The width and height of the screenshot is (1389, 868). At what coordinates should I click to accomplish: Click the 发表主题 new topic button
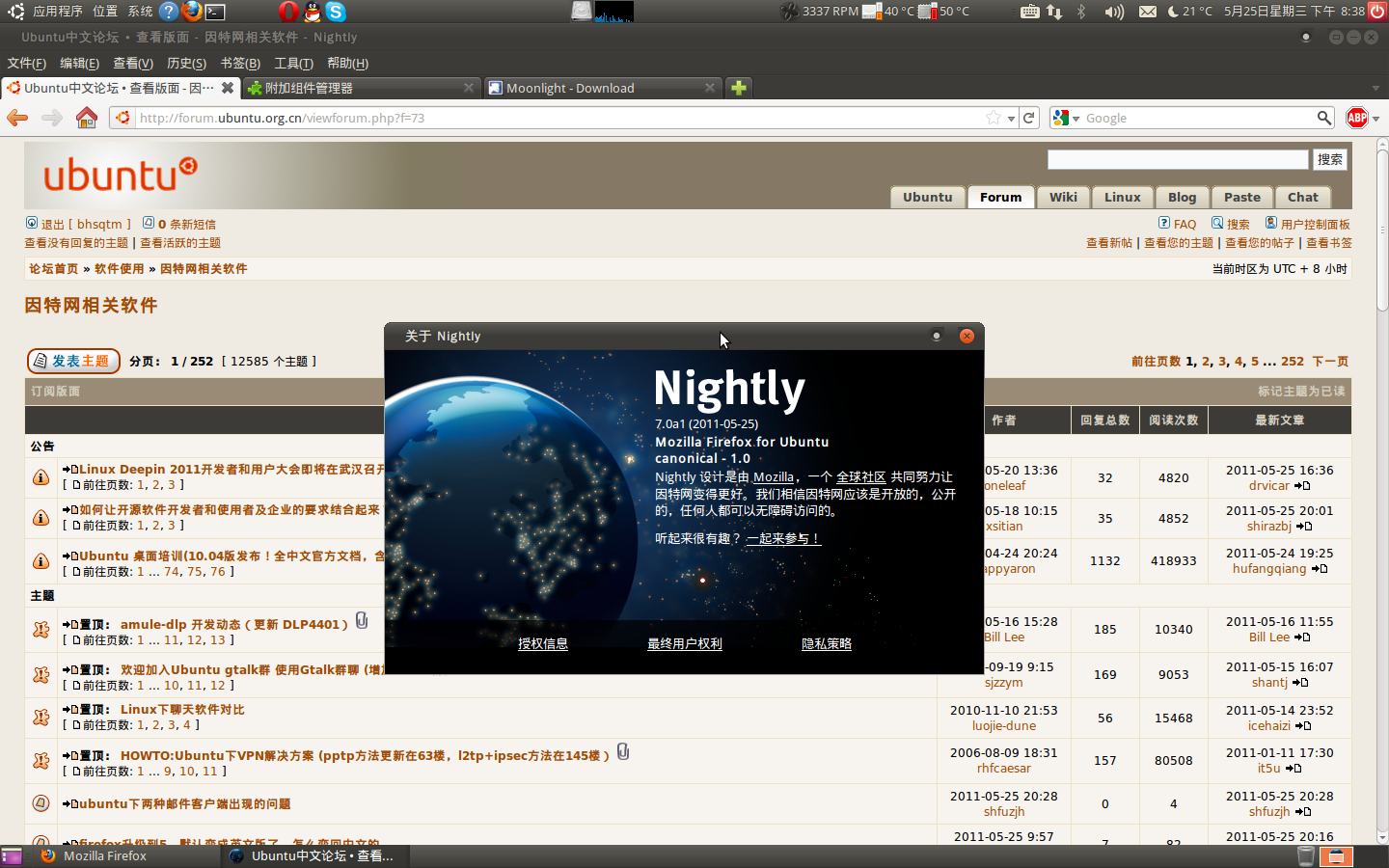click(x=73, y=361)
